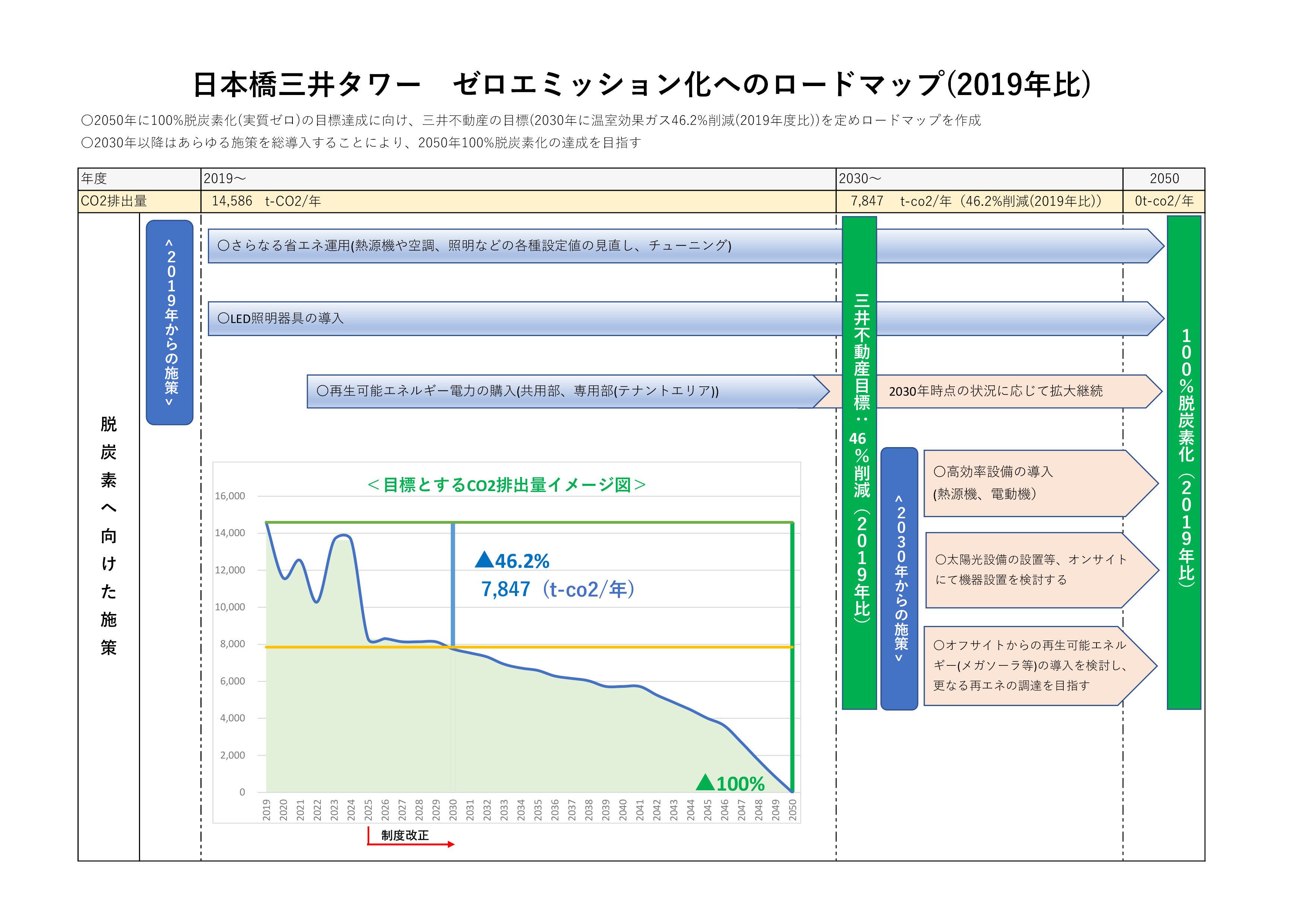Click the vertical green 2050 marker line

[x=792, y=657]
